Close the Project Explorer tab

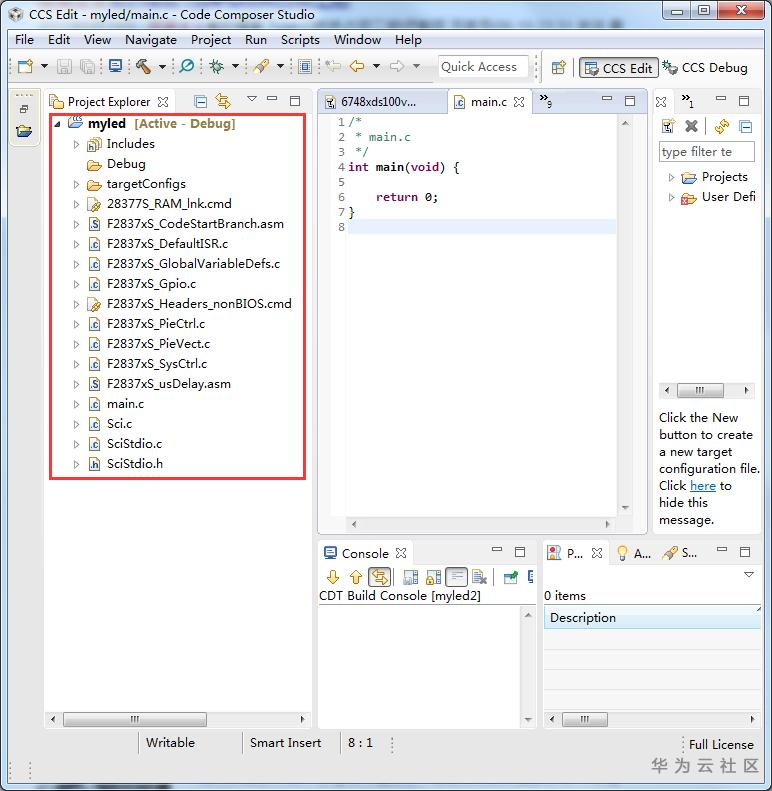click(x=163, y=102)
